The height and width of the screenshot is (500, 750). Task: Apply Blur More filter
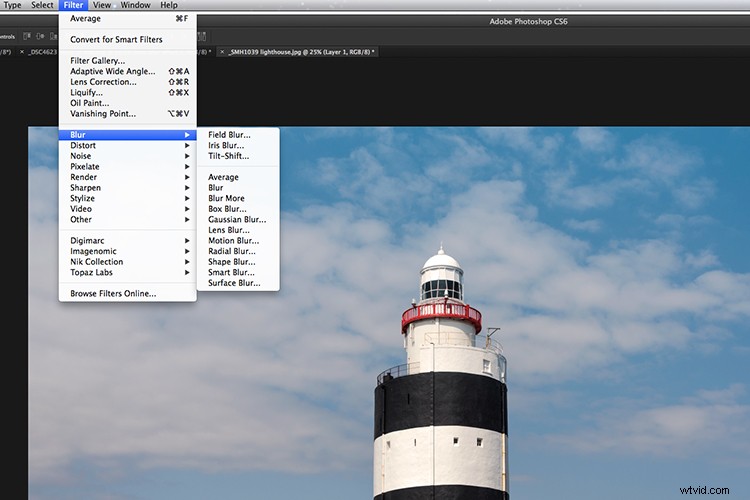coord(238,198)
